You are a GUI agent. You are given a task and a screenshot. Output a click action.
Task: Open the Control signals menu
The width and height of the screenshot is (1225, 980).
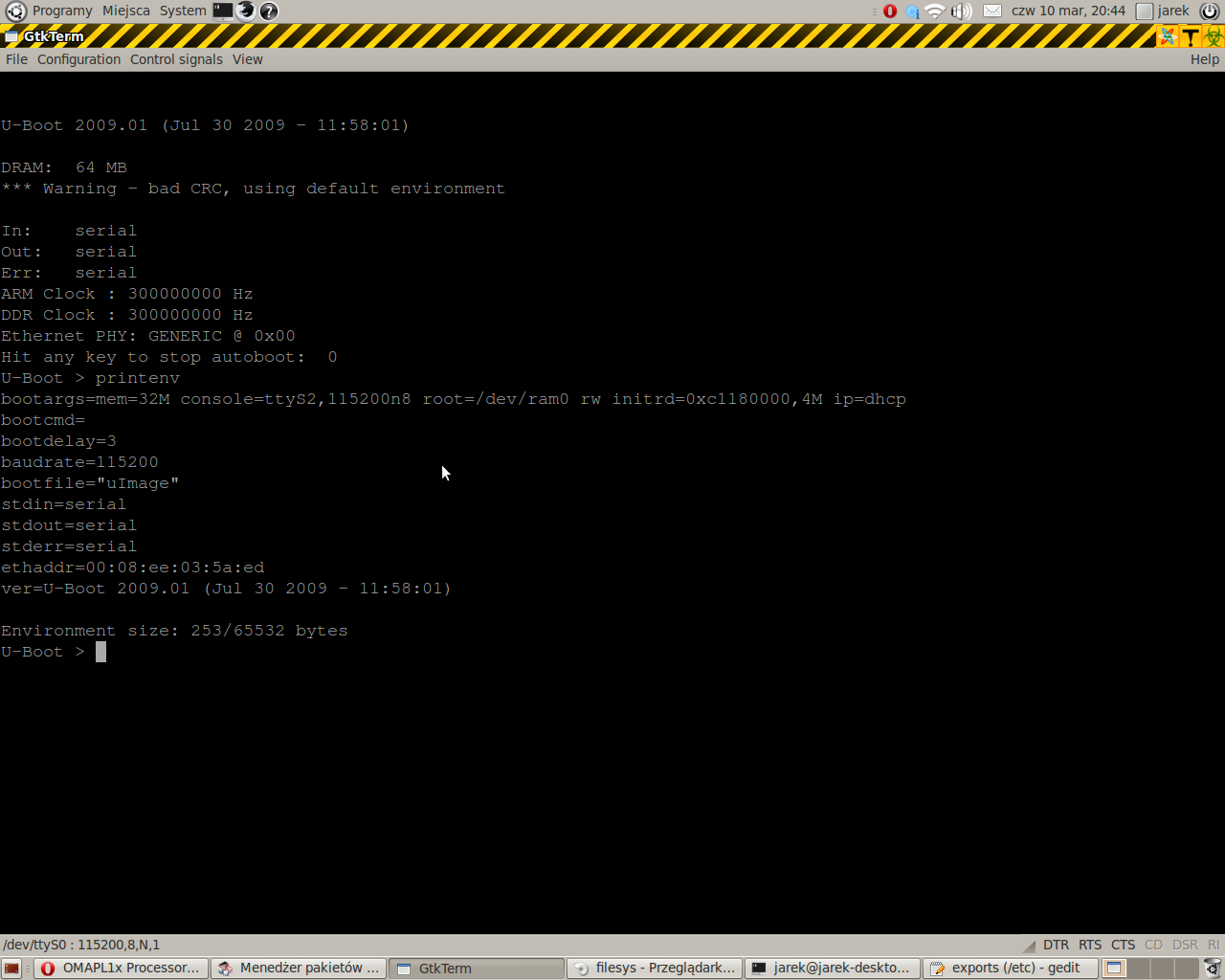176,59
